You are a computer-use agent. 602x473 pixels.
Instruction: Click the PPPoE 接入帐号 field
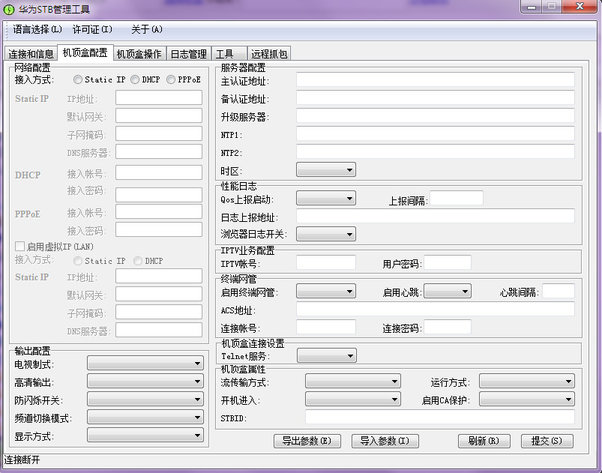coord(159,212)
